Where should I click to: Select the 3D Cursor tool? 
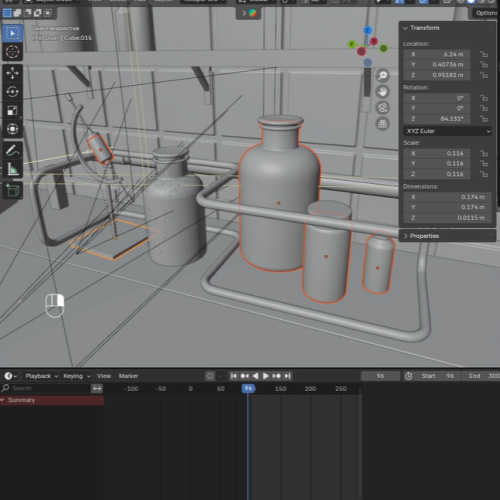pos(12,52)
